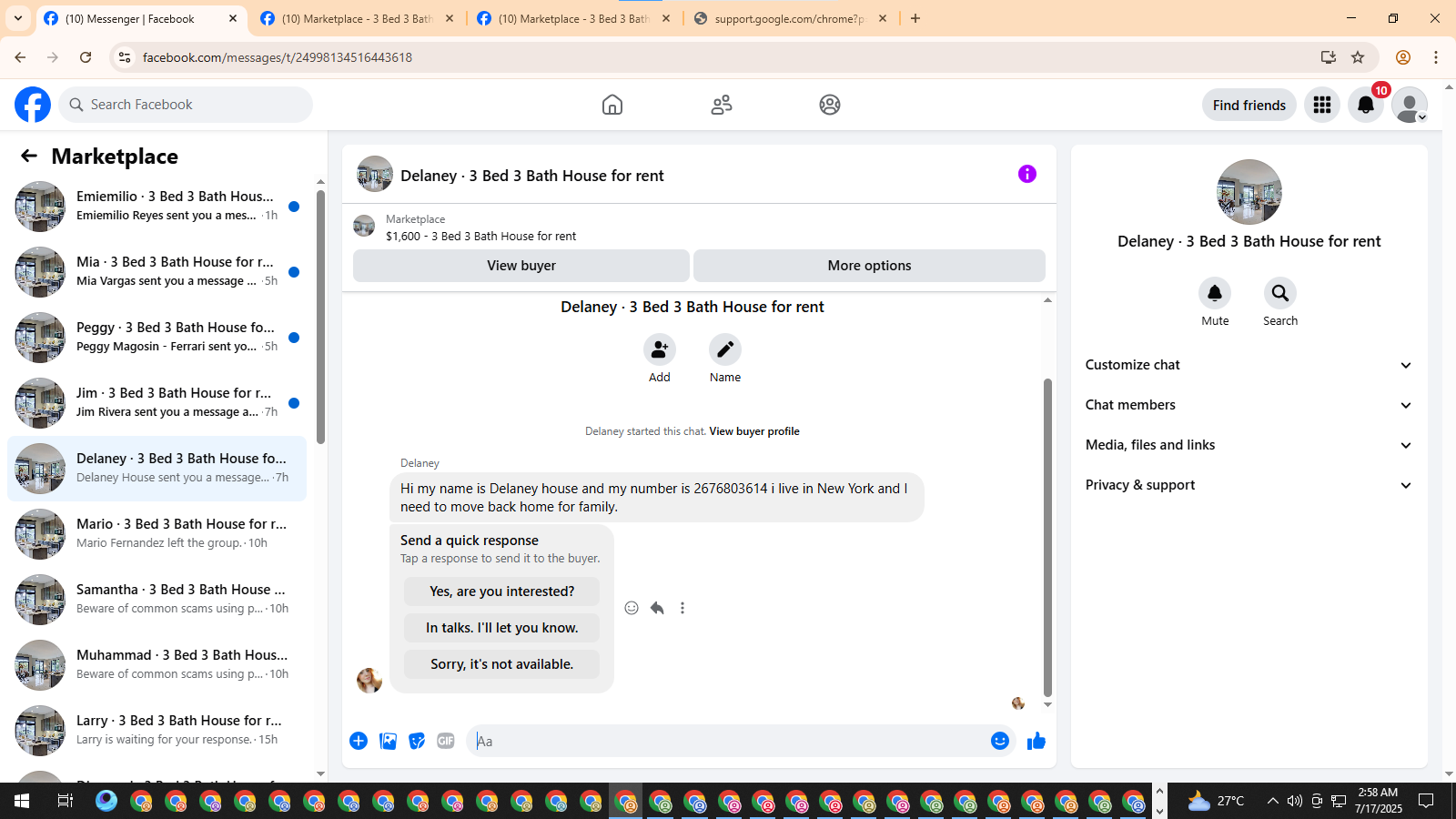
Task: Open Jim Rivera's conversation
Action: [157, 403]
